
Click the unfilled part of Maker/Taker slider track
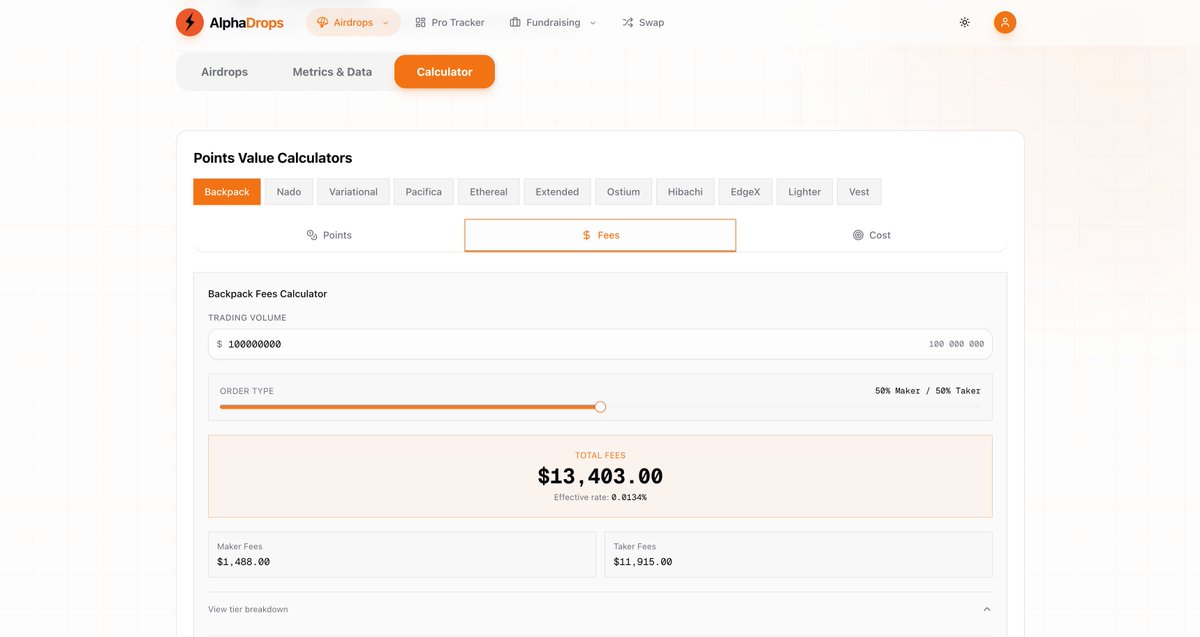click(x=793, y=407)
